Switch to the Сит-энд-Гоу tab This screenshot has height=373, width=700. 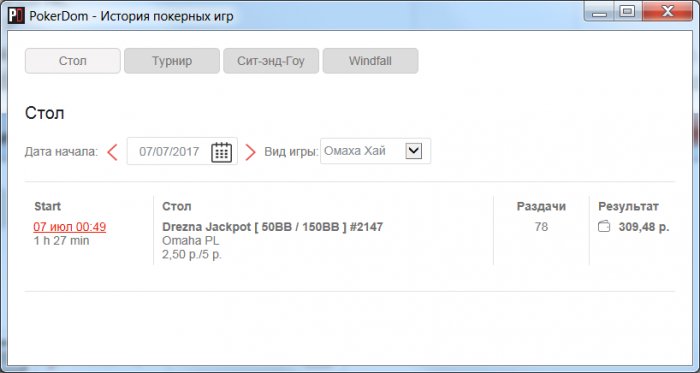tap(271, 61)
